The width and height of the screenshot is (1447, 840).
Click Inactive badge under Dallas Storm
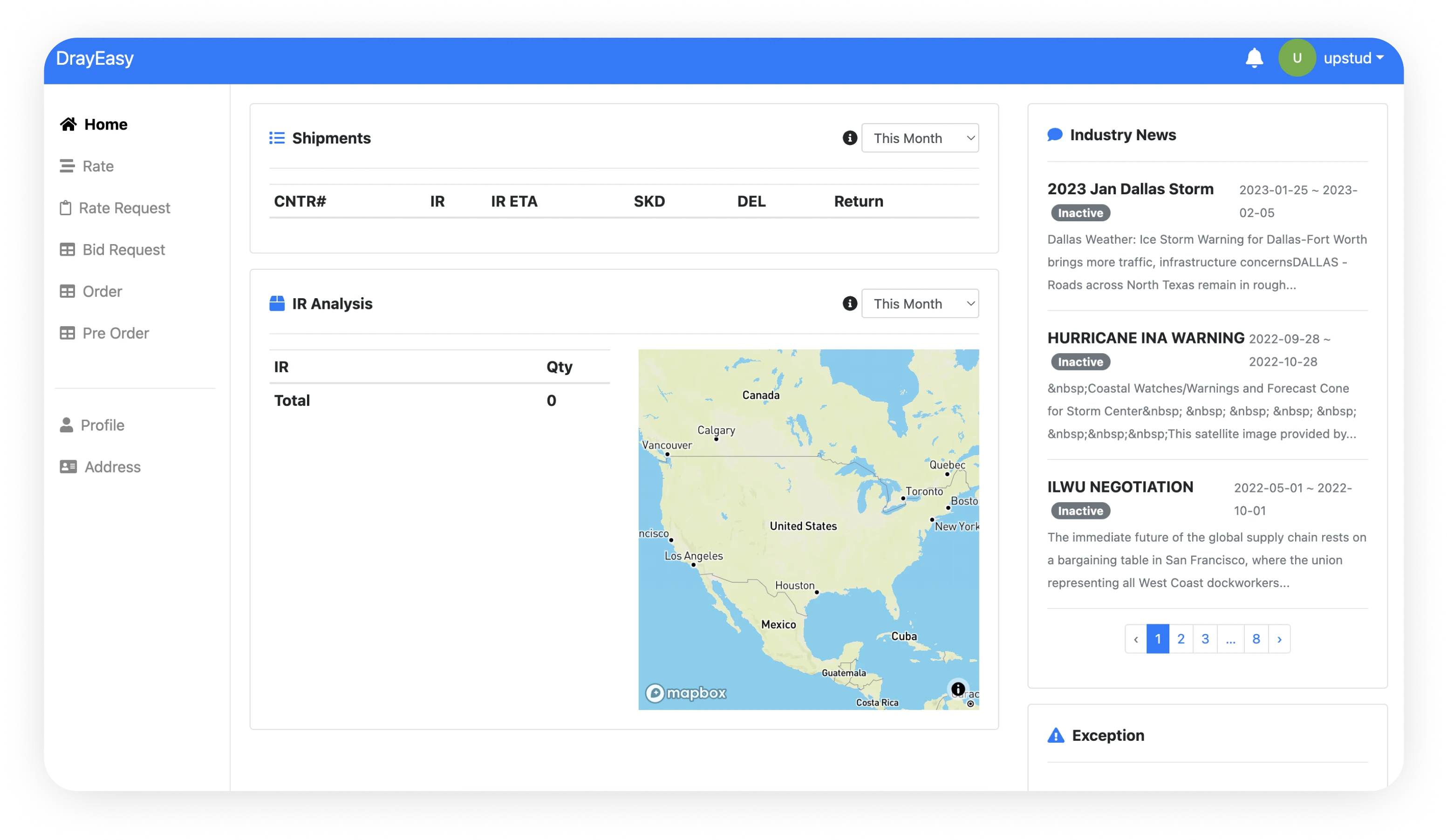[1080, 212]
